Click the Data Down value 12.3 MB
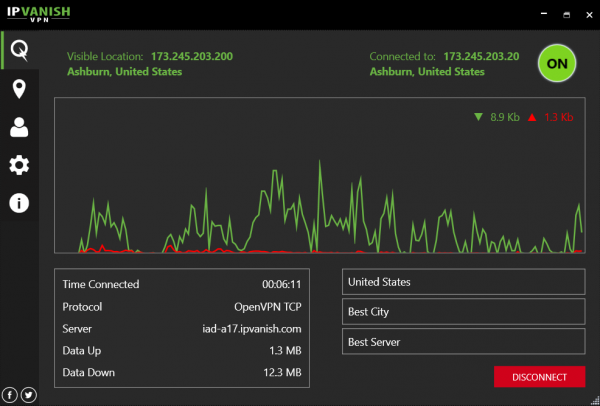The image size is (600, 406). 282,372
